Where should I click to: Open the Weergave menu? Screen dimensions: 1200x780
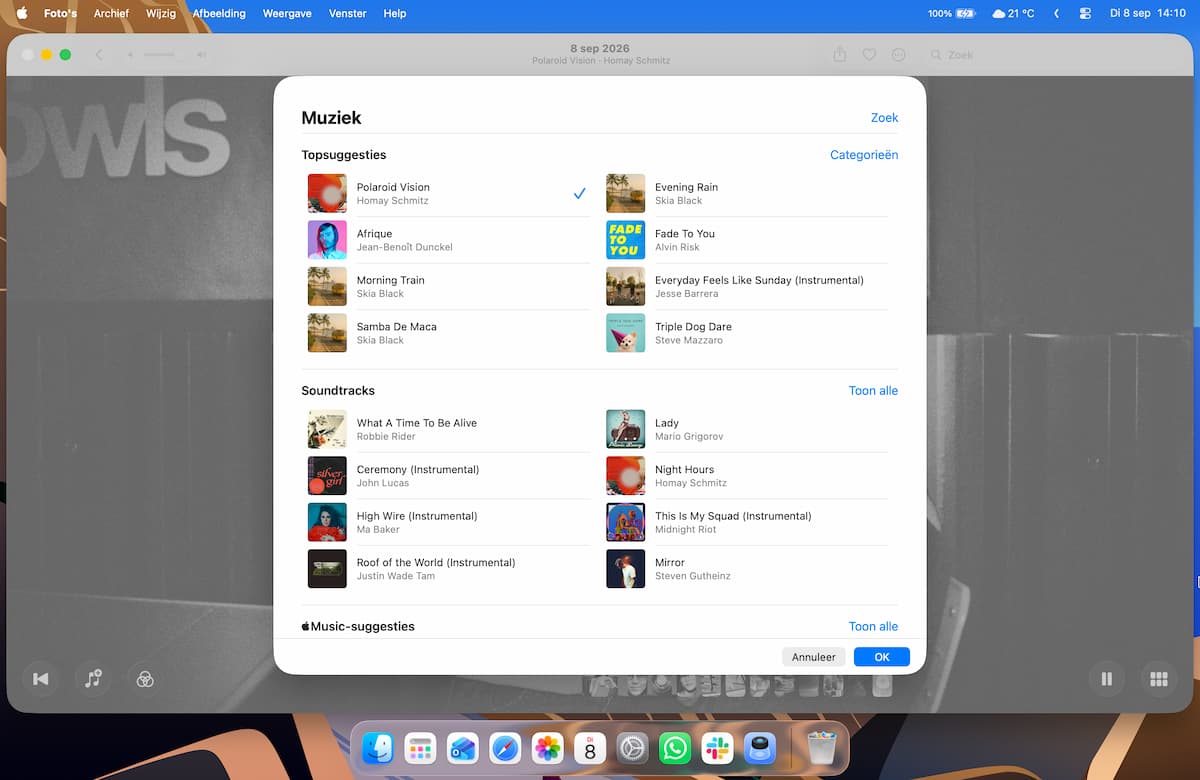pos(287,14)
